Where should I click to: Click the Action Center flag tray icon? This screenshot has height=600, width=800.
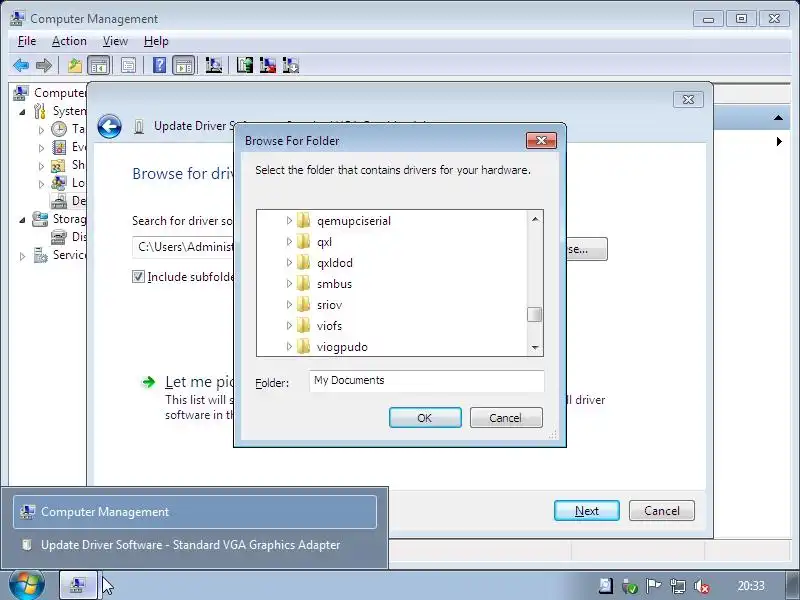point(653,586)
